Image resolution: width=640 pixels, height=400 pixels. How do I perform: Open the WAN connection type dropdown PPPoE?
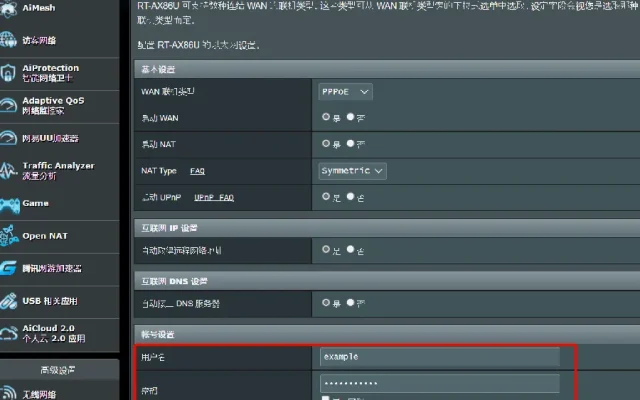tap(345, 92)
